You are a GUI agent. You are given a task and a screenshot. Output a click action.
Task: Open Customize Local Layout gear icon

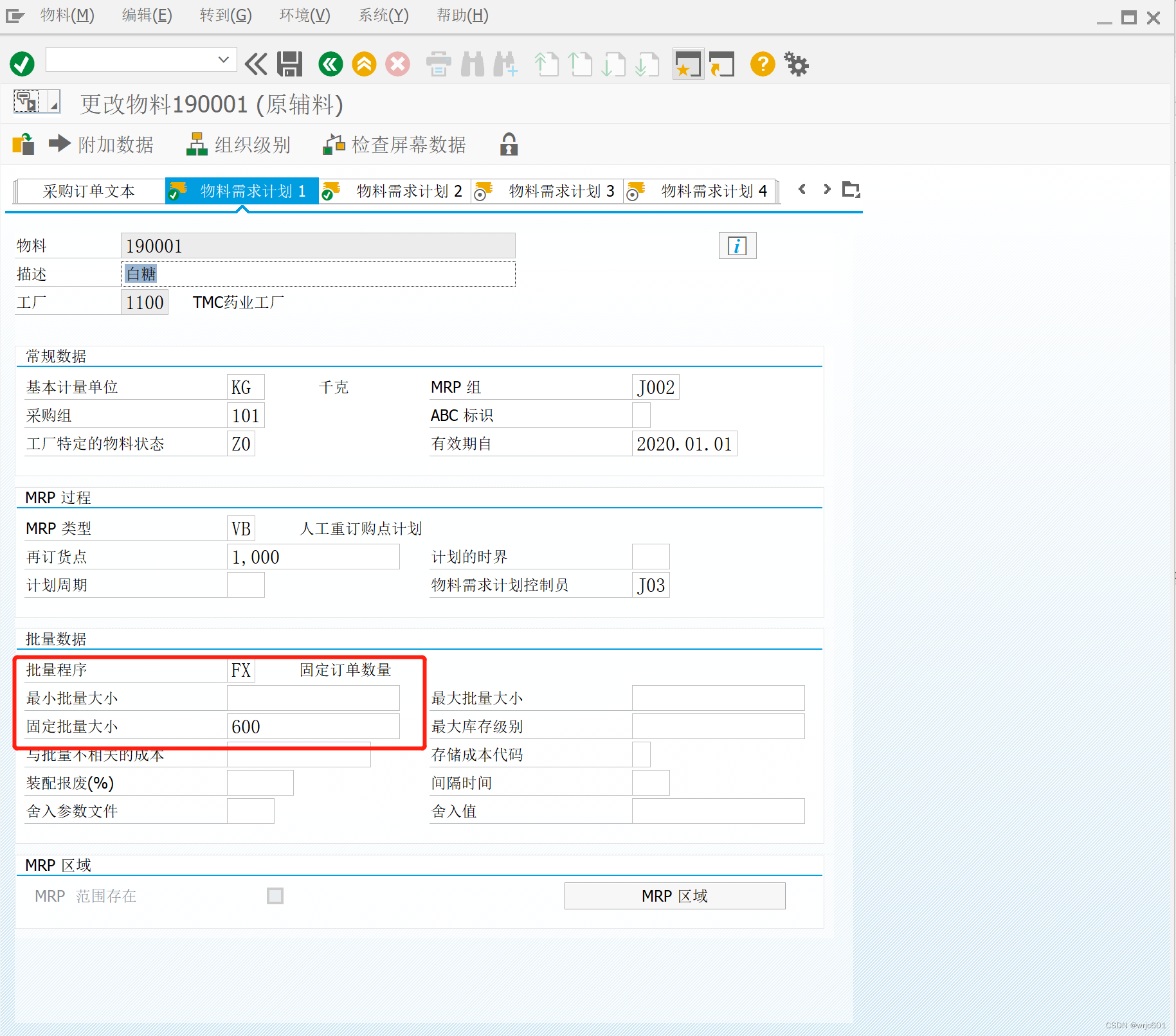797,64
